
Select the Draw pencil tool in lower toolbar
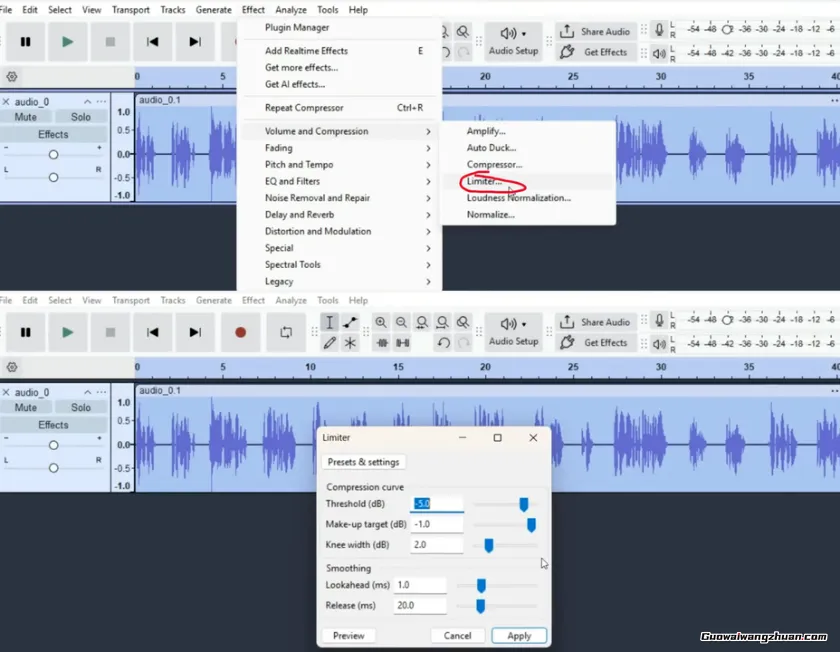point(329,342)
